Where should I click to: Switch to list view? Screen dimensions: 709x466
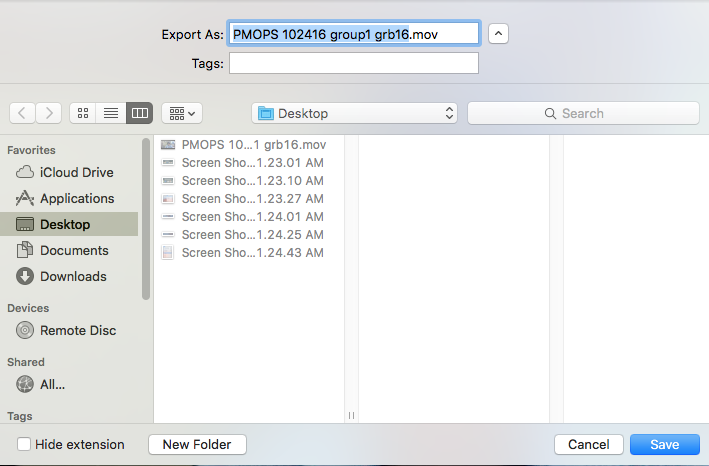(x=111, y=113)
